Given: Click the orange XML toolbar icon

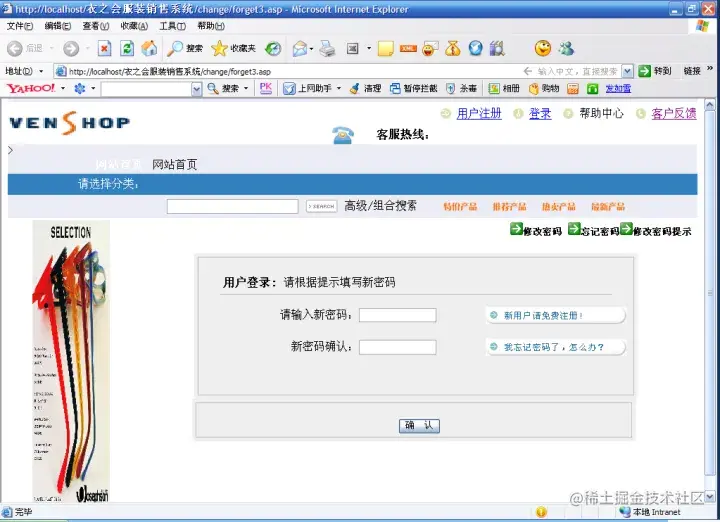Looking at the screenshot, I should click(x=408, y=48).
